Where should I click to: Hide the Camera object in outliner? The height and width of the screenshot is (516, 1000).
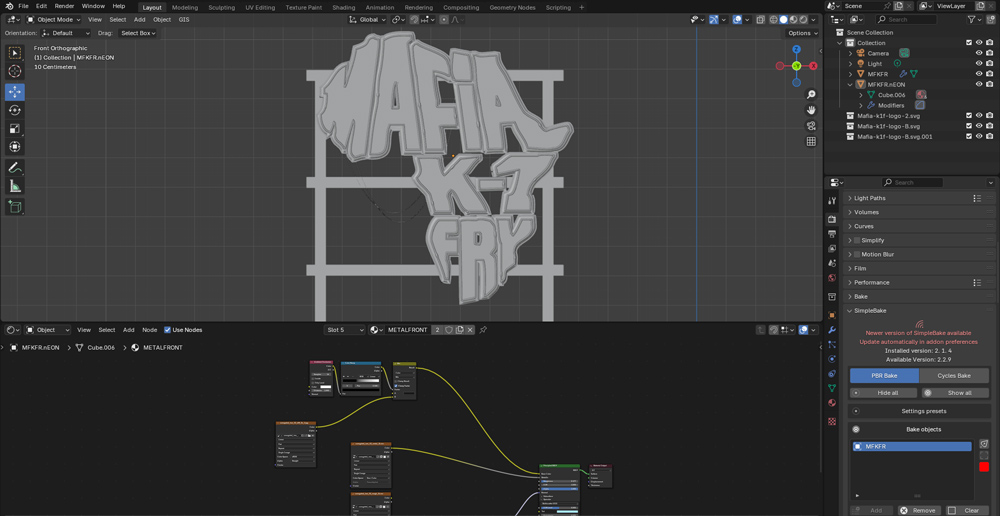(x=979, y=53)
